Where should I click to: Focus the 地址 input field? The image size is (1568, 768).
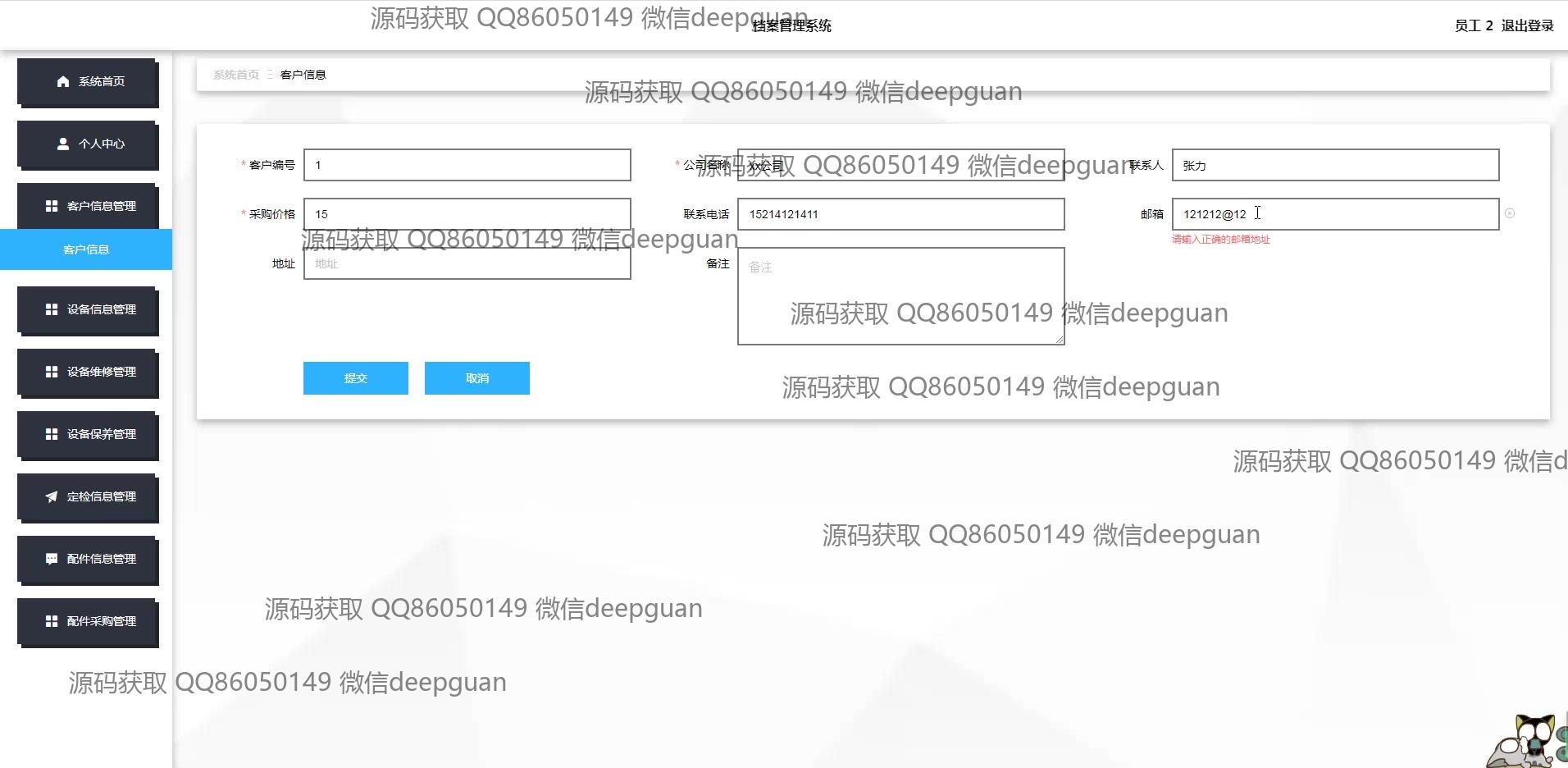coord(467,263)
